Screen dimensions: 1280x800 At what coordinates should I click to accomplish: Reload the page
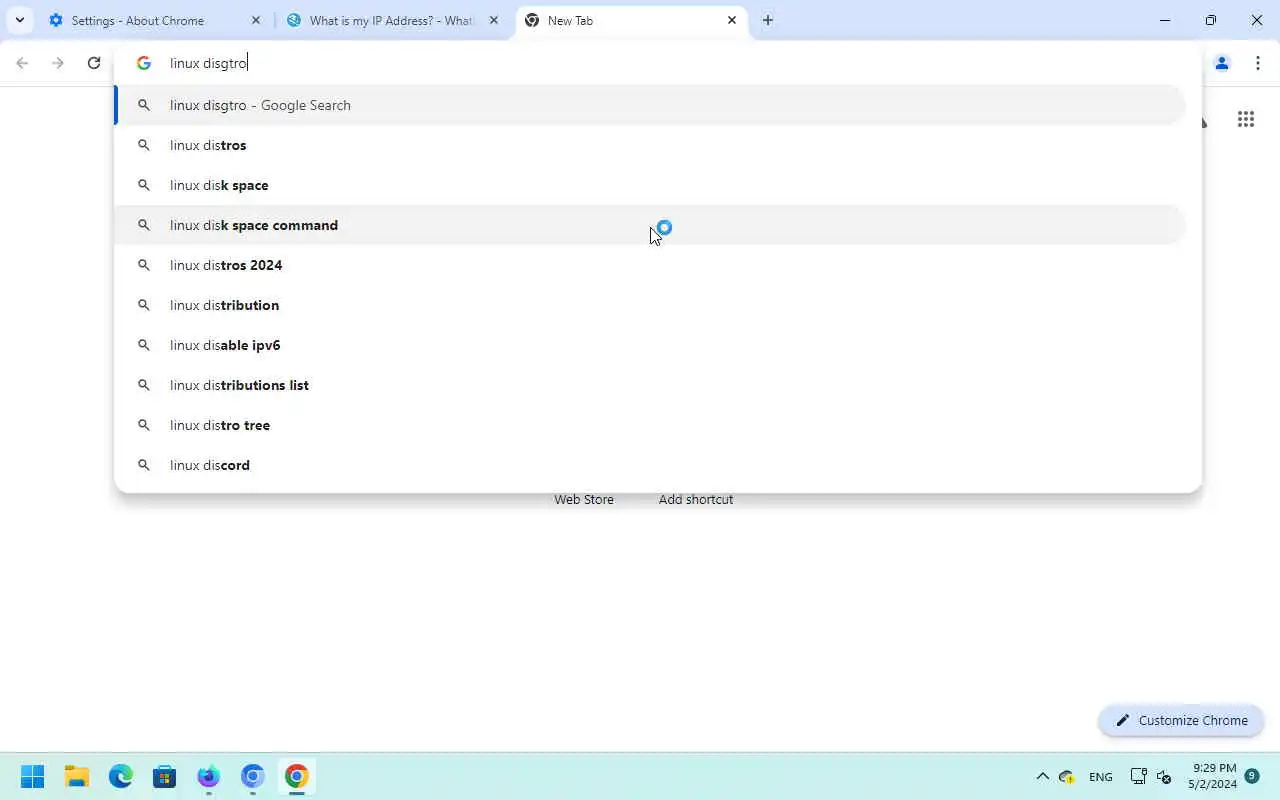[x=94, y=63]
